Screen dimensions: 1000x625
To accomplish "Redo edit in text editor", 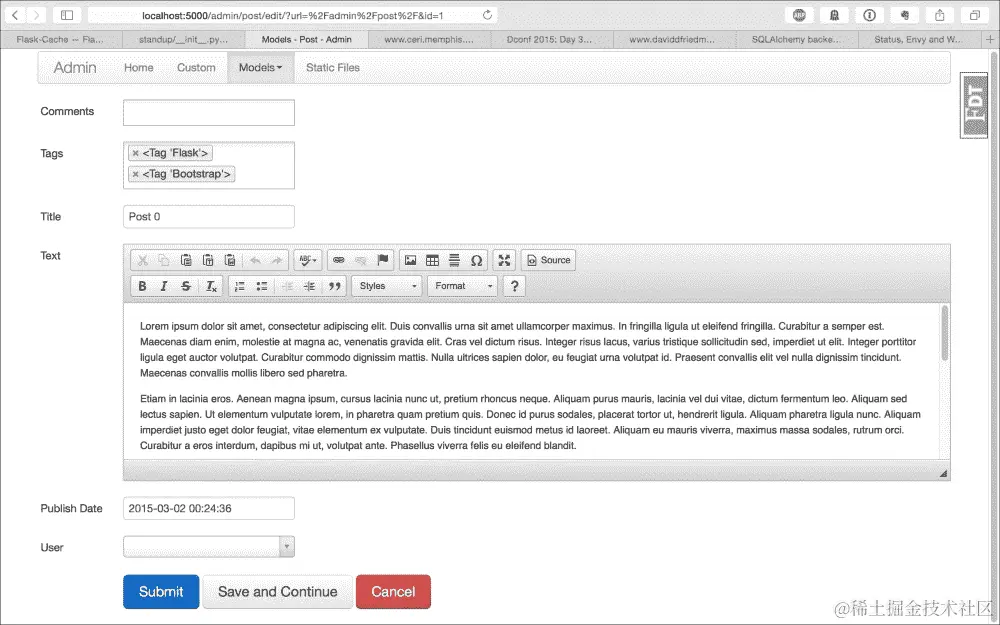I will pyautogui.click(x=277, y=260).
